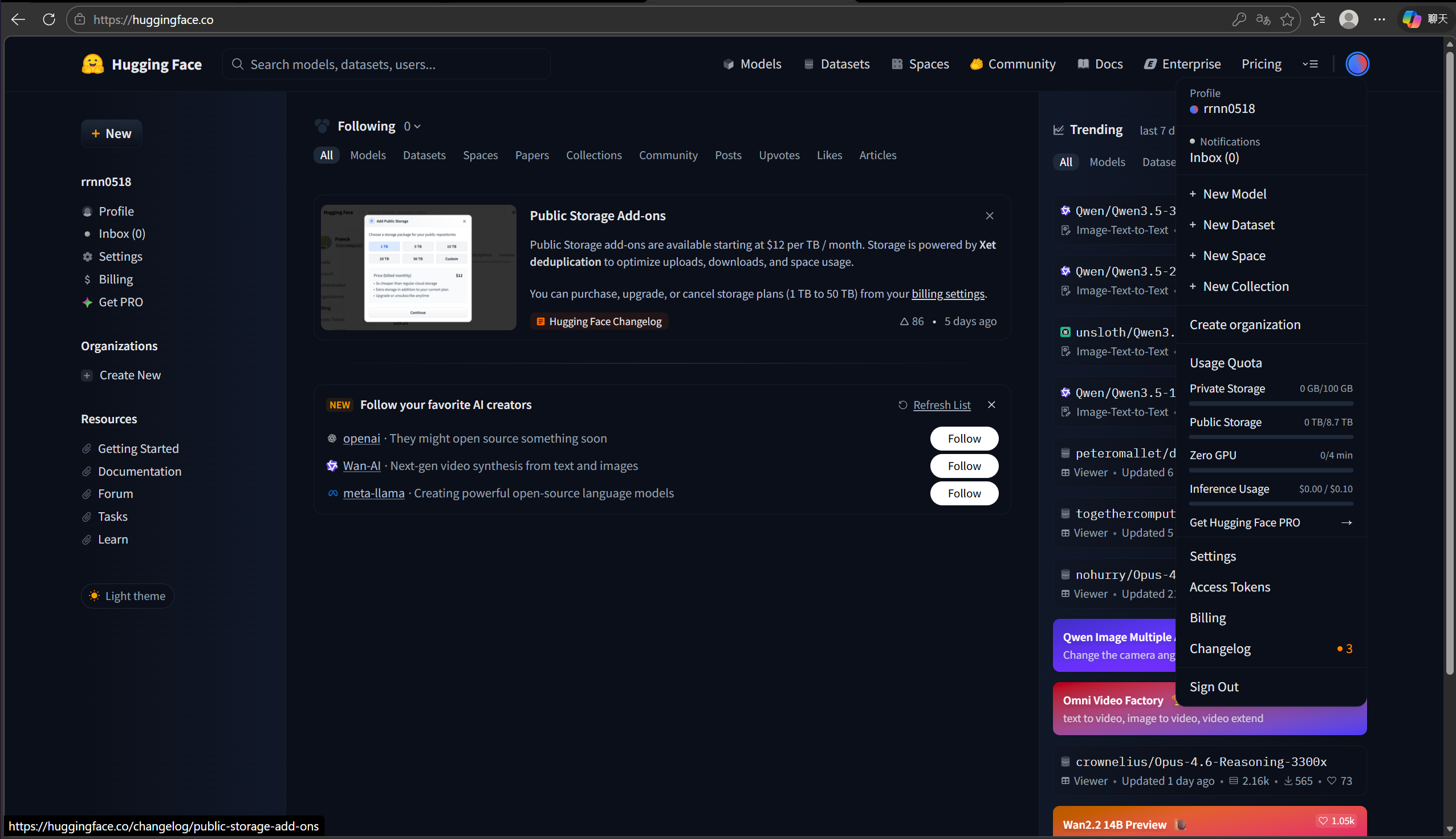Click the Settings gear in left sidebar
This screenshot has width=1456, height=839.
[x=87, y=257]
